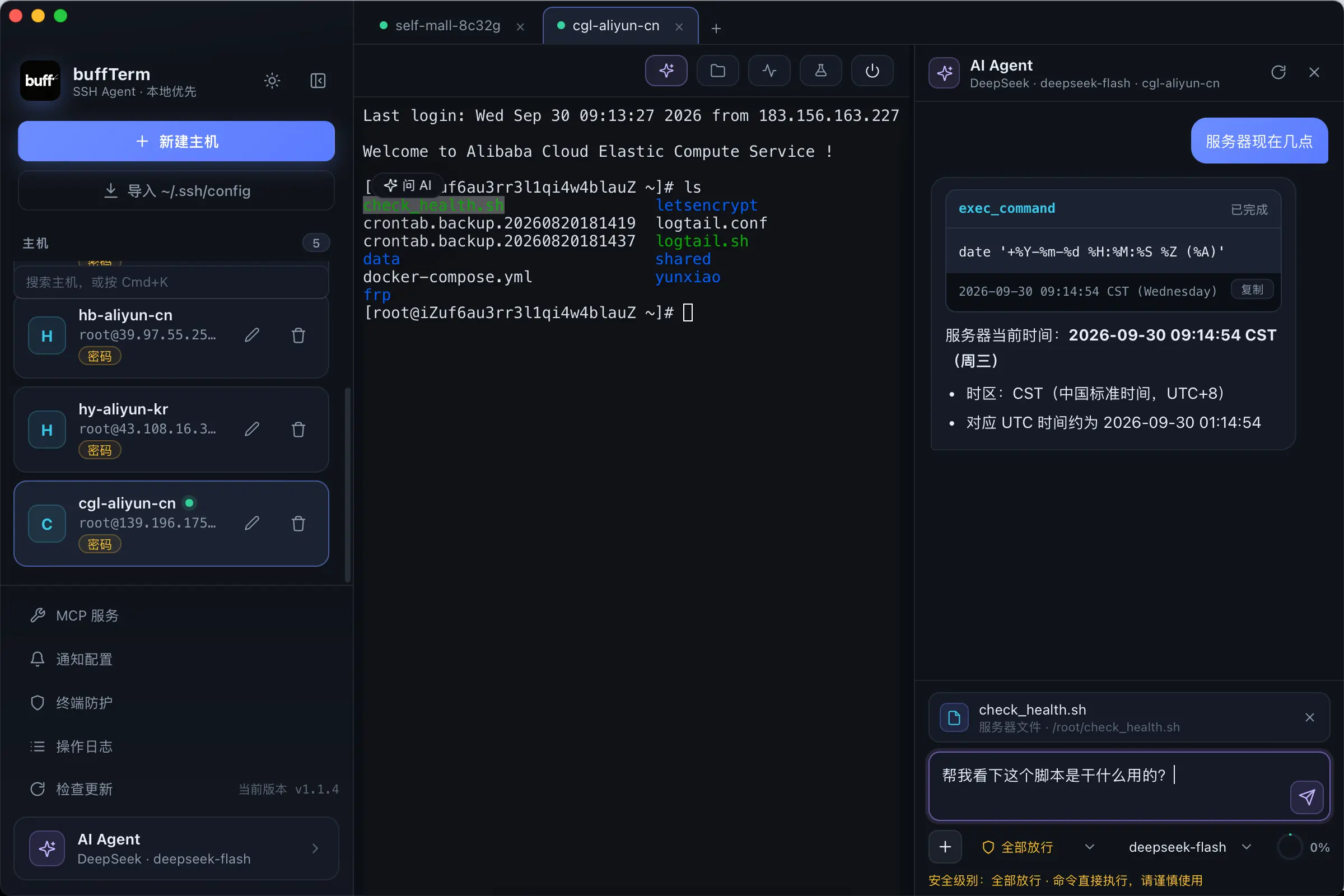This screenshot has width=1344, height=896.
Task: Open the deepseek-flash model dropdown
Action: [1191, 847]
